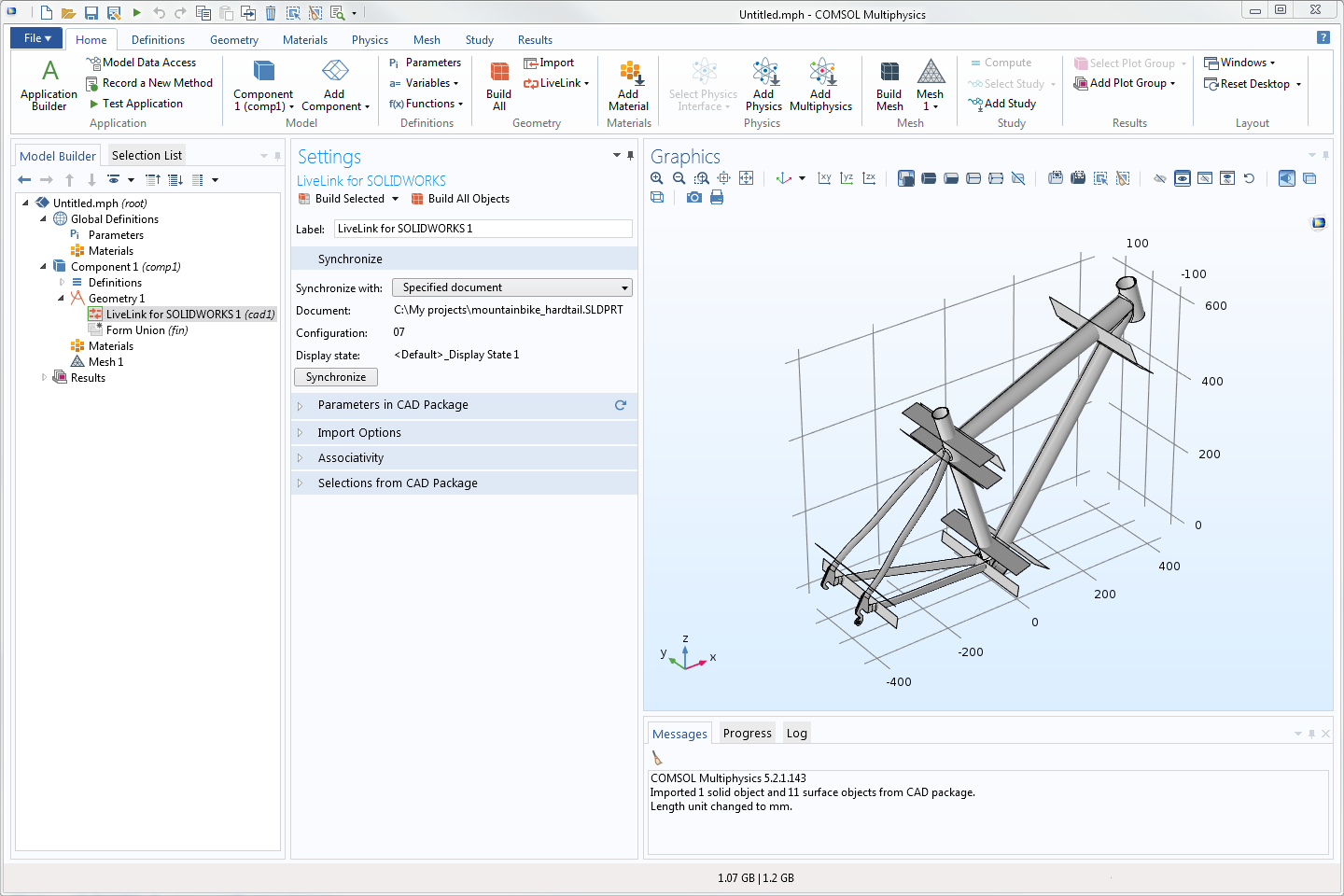Click Zoom Extents in Graphics toolbar
The width and height of the screenshot is (1344, 896).
click(746, 178)
